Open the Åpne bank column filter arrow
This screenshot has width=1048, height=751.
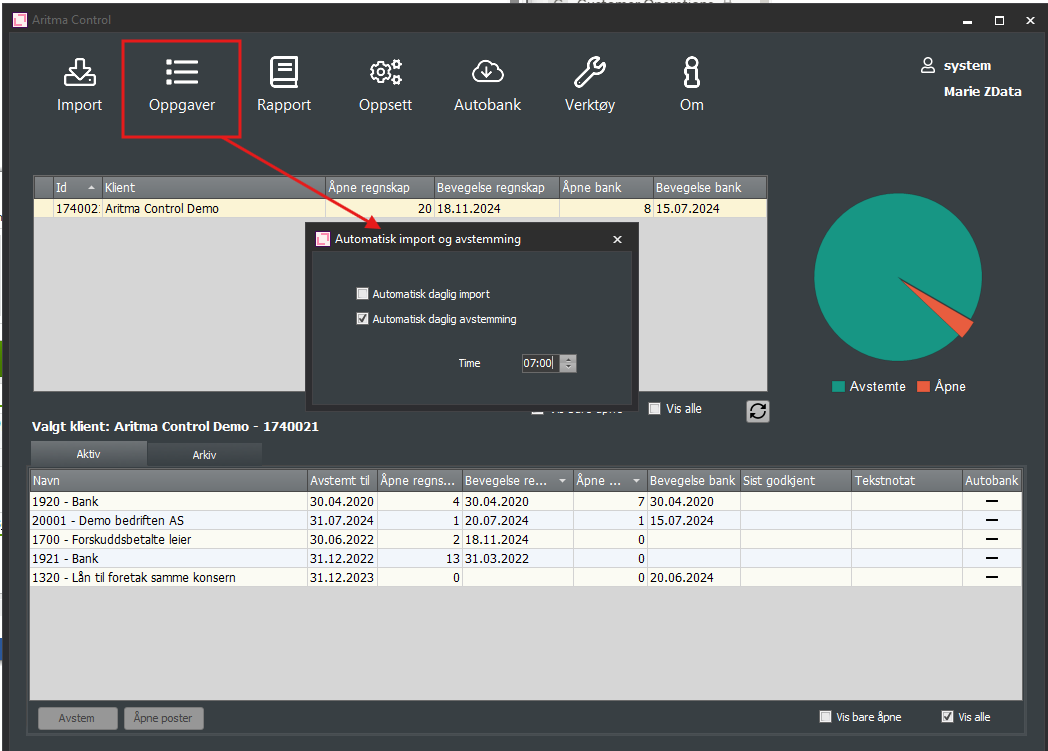636,481
